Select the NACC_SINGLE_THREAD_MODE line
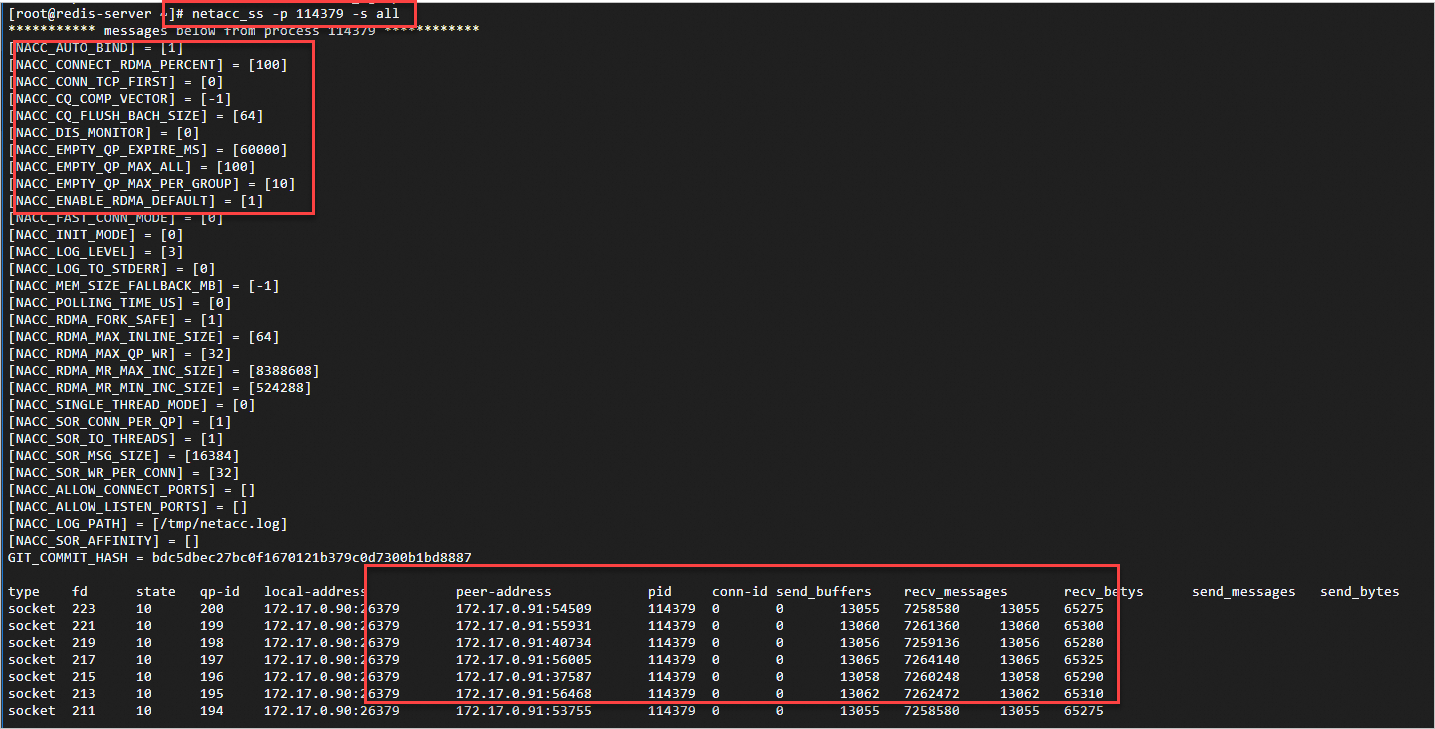The width and height of the screenshot is (1435, 729). click(x=131, y=405)
